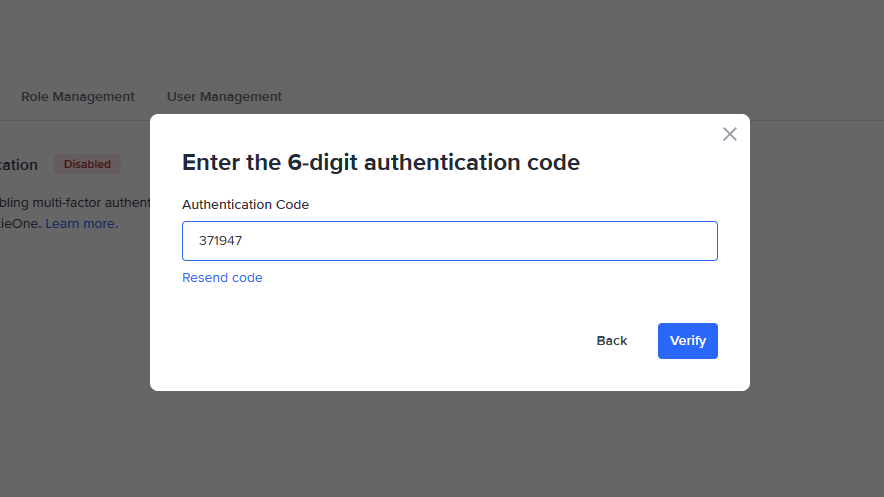Follow the Learn more link
The width and height of the screenshot is (884, 497).
tap(81, 224)
